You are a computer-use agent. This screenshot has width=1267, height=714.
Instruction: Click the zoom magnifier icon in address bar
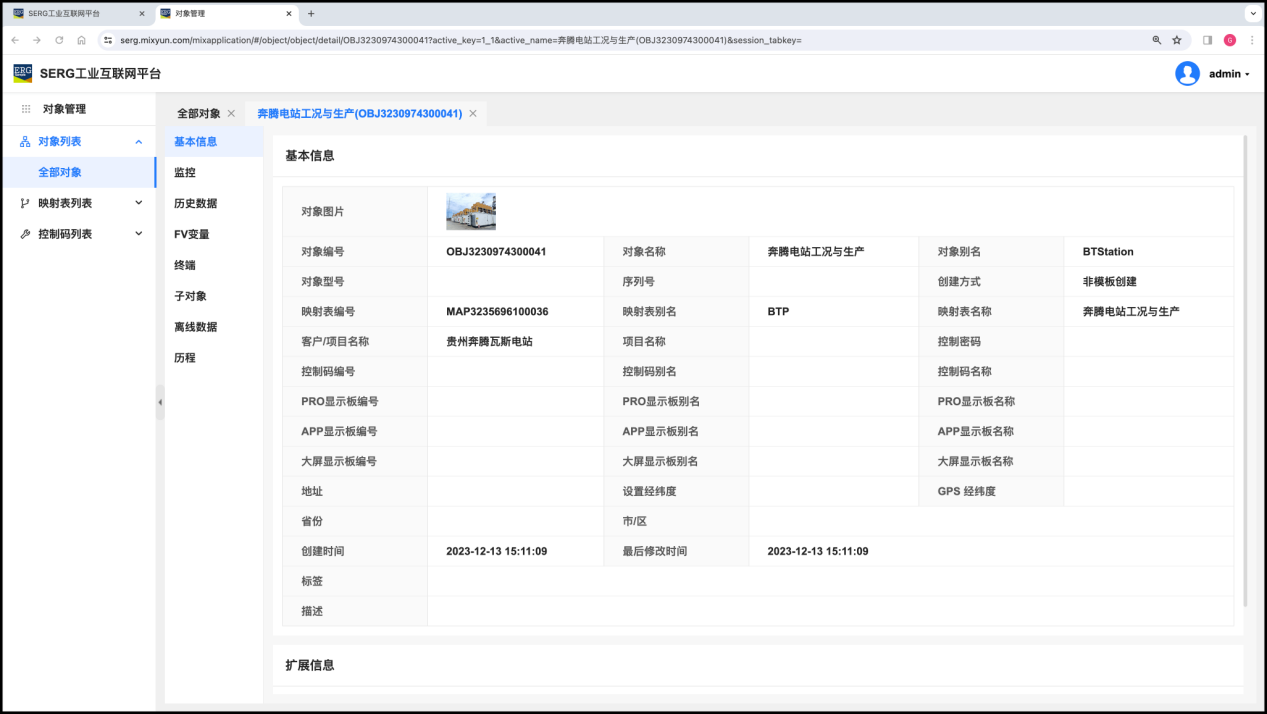coord(1157,40)
